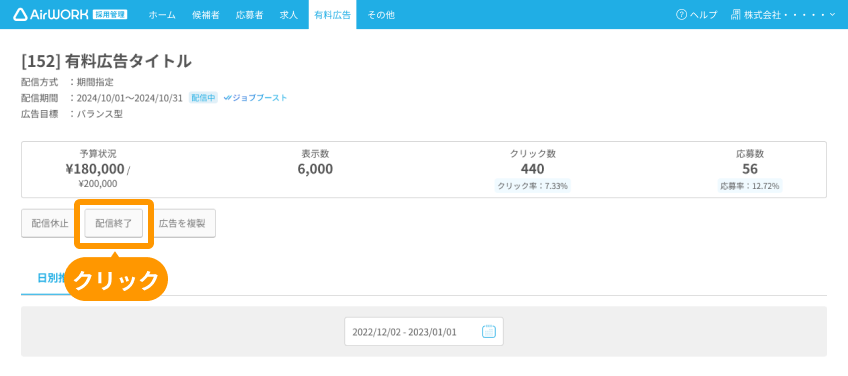Click the バランス型 ad goal text

(100, 114)
